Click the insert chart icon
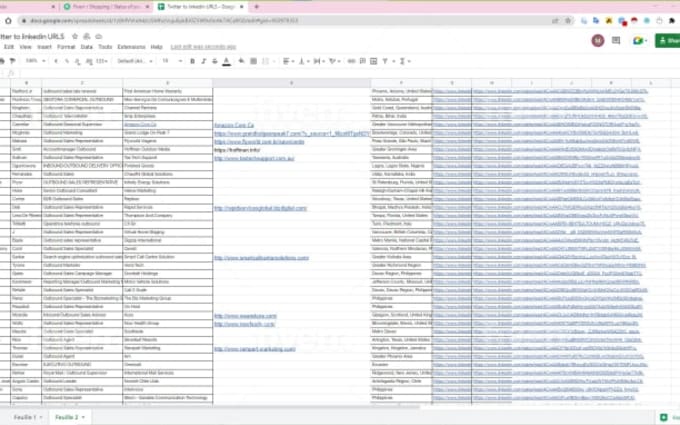This screenshot has width=680, height=425. [373, 61]
